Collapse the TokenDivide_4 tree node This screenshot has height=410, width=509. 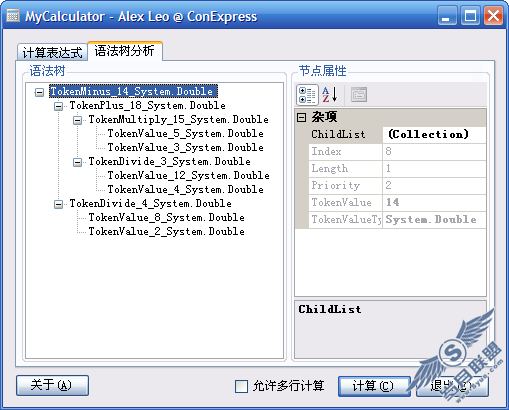click(58, 204)
